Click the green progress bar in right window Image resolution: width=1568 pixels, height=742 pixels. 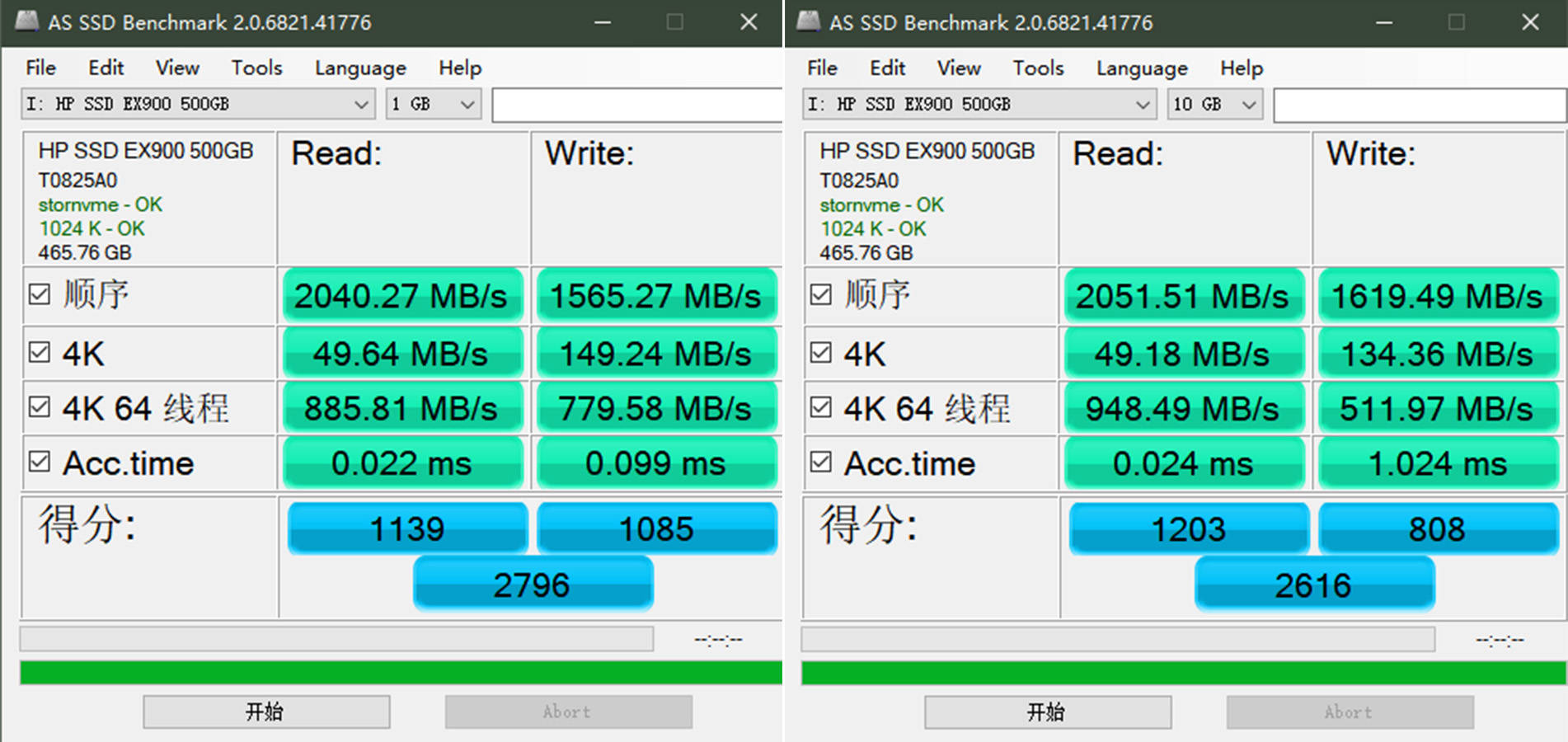pos(1184,673)
